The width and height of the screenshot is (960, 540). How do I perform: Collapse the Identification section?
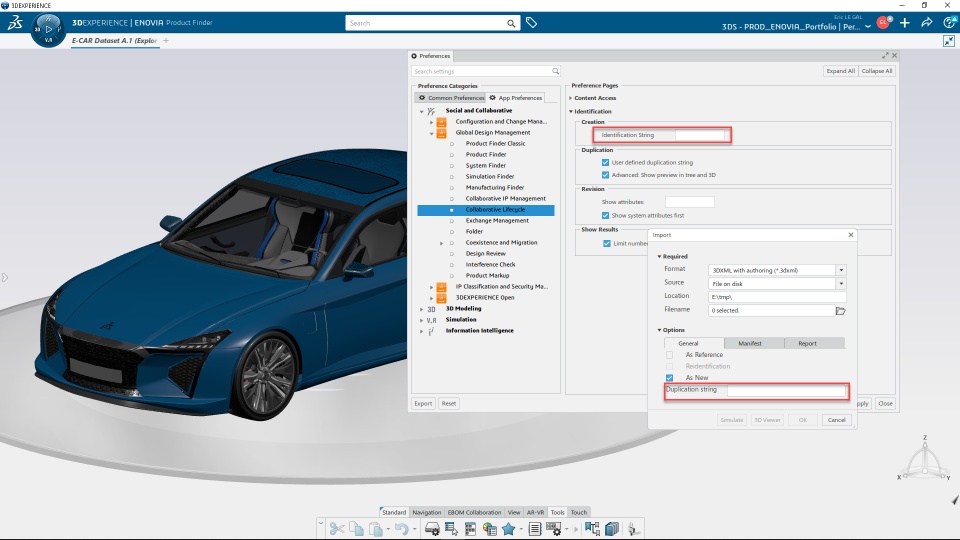pos(571,111)
